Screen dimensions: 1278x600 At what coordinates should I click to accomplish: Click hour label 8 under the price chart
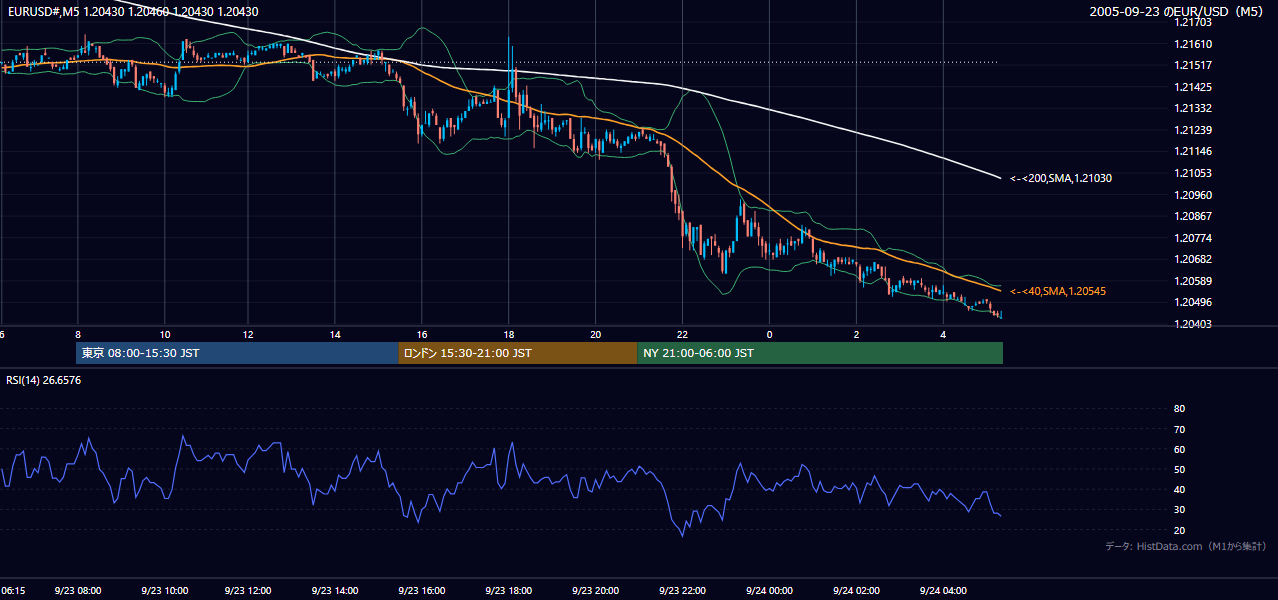[x=77, y=334]
